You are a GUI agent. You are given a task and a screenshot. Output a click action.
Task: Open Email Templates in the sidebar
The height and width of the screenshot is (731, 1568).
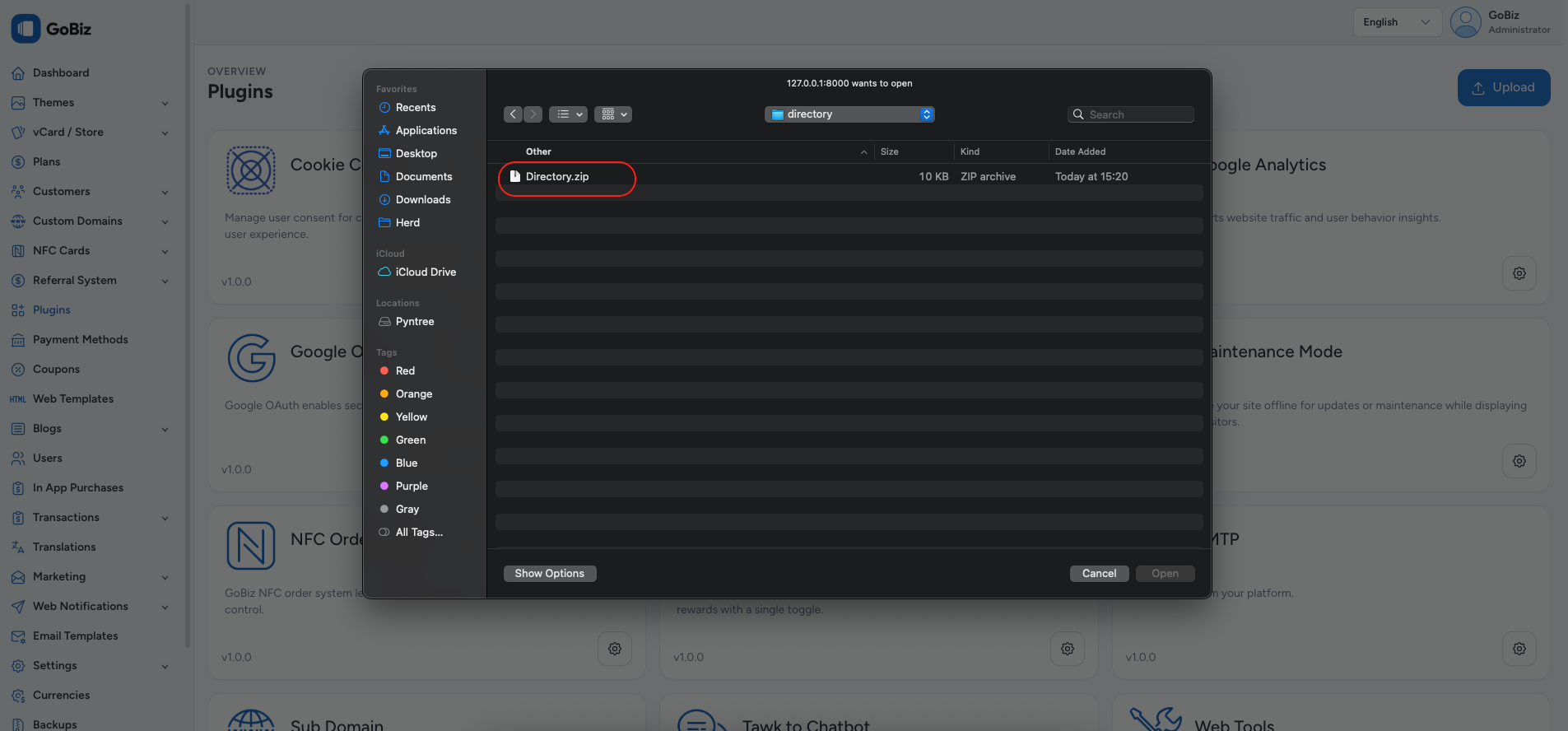(x=76, y=636)
